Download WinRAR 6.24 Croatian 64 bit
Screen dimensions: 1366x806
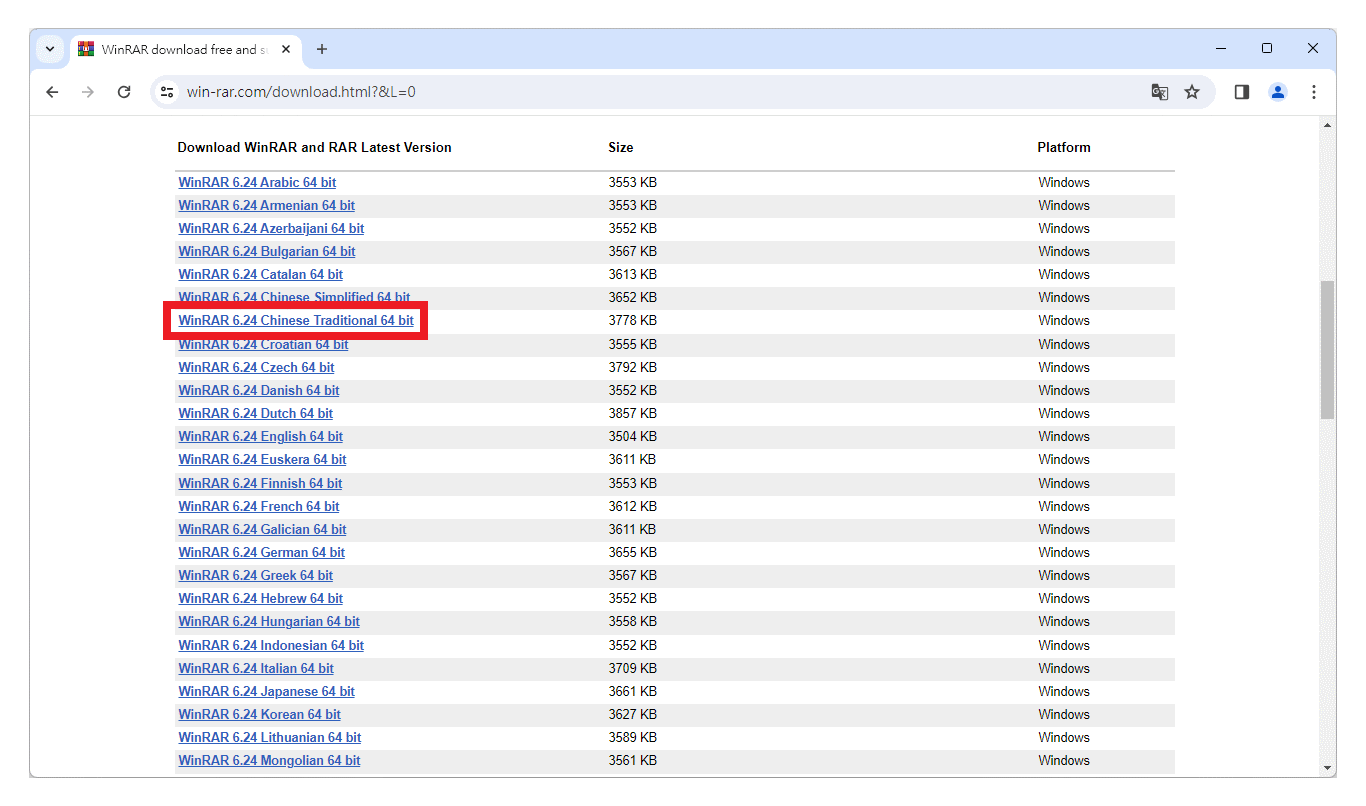coord(263,344)
